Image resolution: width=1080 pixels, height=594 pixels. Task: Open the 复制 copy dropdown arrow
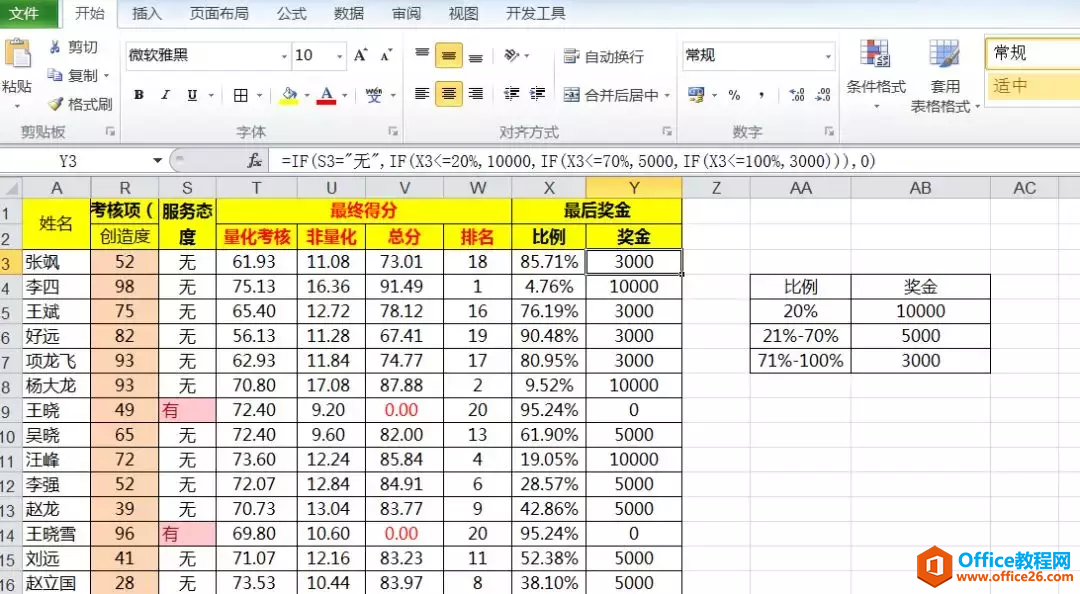[x=106, y=76]
